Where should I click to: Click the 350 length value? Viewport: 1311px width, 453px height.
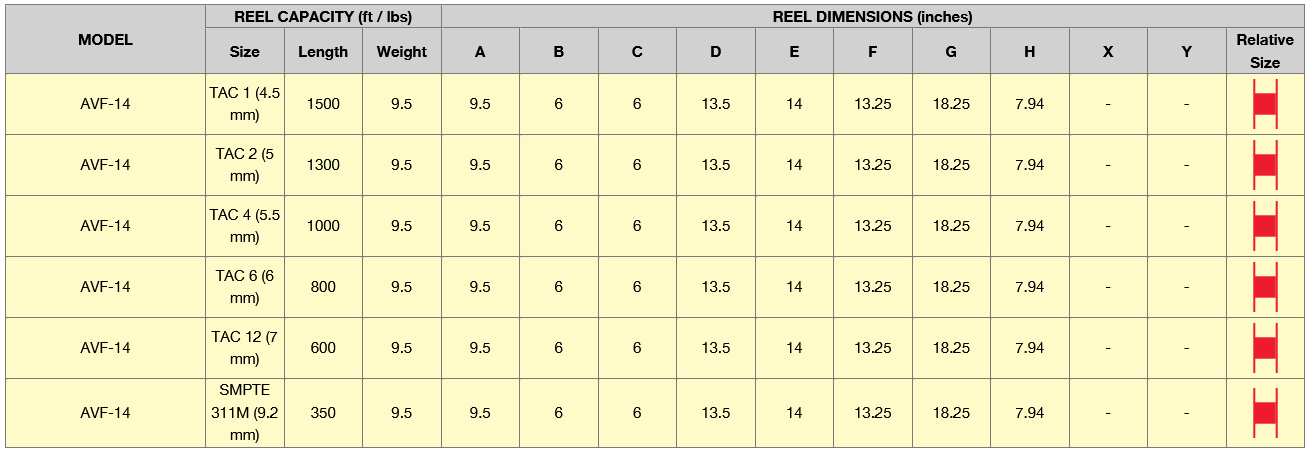pos(323,413)
